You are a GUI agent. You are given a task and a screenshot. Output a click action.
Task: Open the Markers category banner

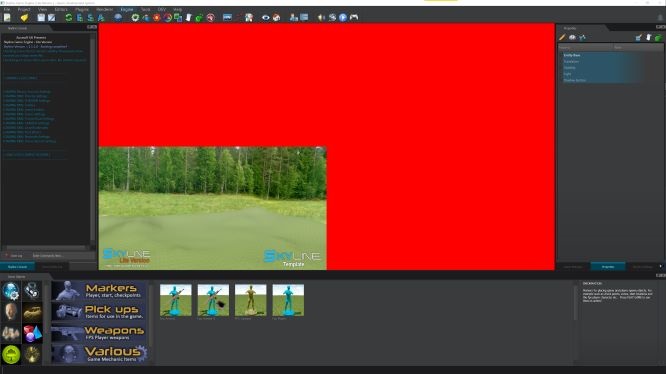coord(100,291)
